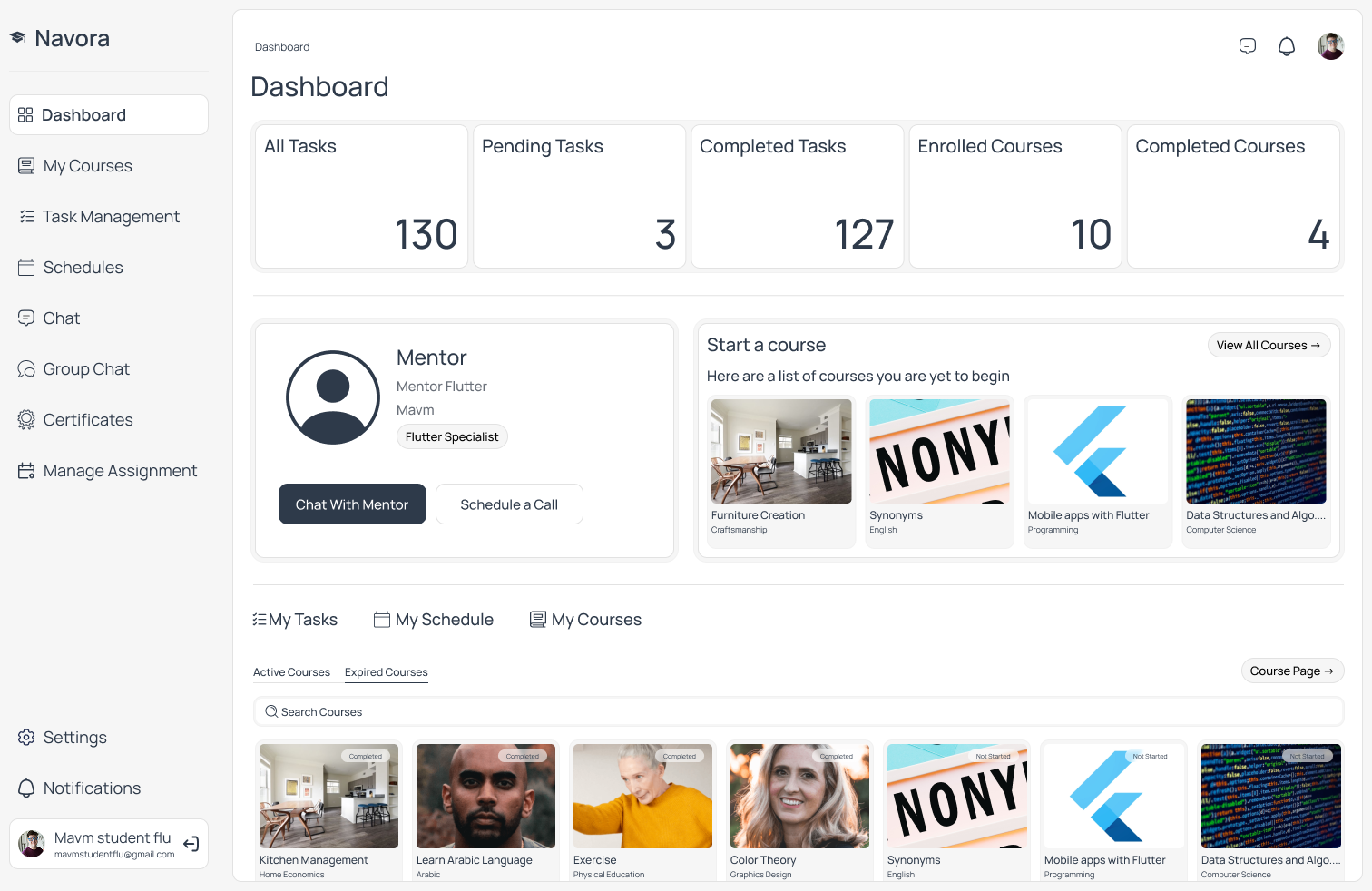This screenshot has height=891, width=1372.
Task: Switch to the My Schedule tab
Action: click(x=434, y=620)
